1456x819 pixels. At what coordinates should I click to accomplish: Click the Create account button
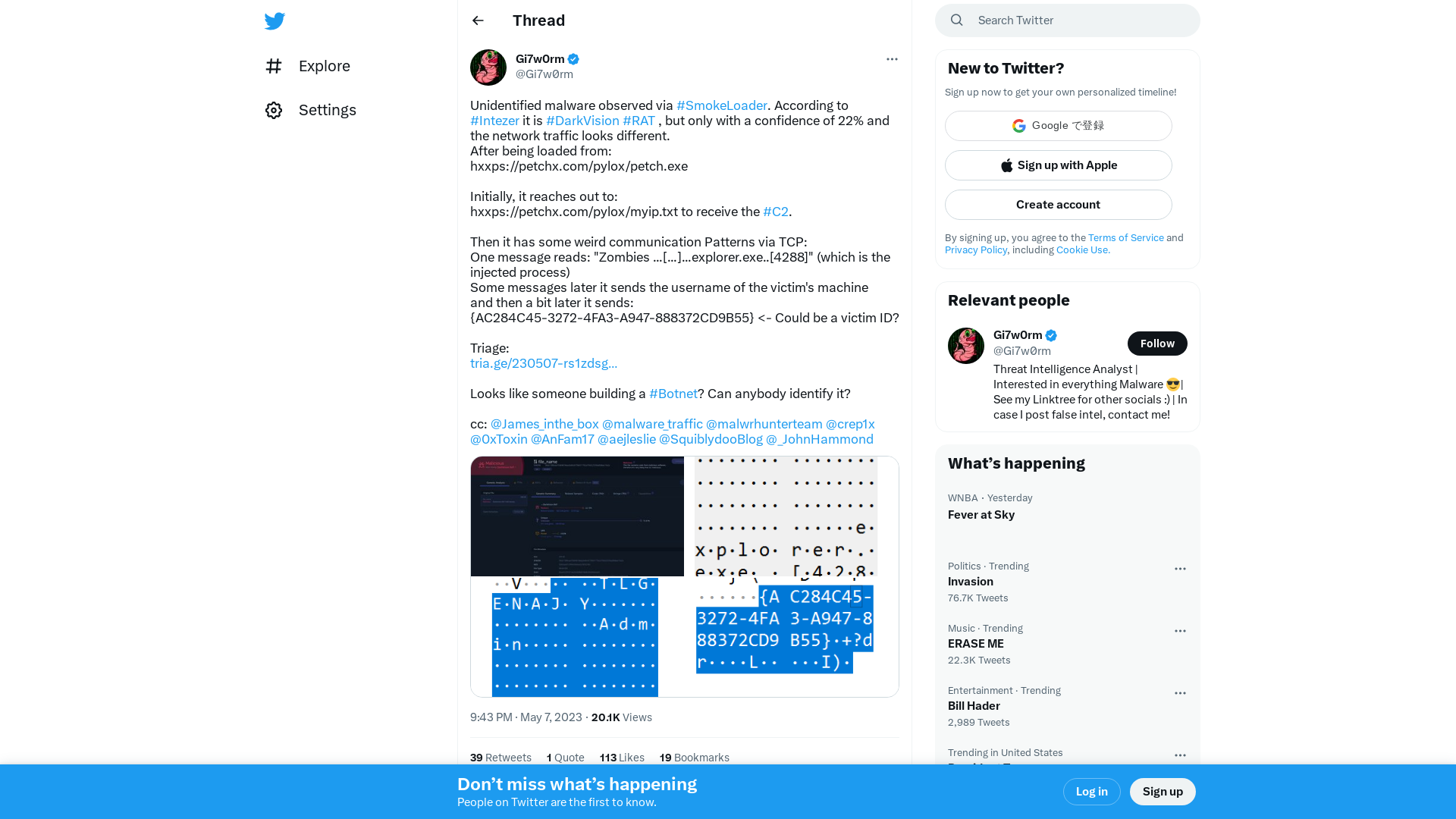click(x=1058, y=204)
